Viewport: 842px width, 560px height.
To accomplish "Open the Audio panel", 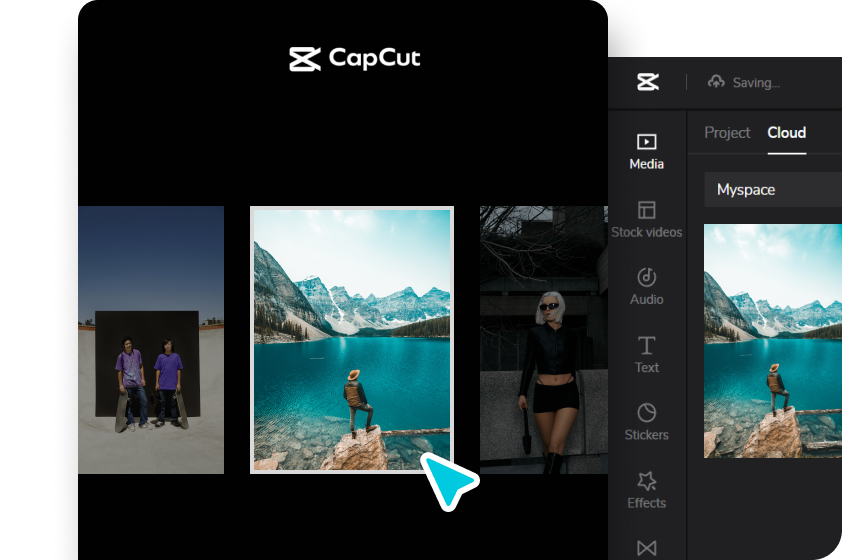I will (x=647, y=287).
